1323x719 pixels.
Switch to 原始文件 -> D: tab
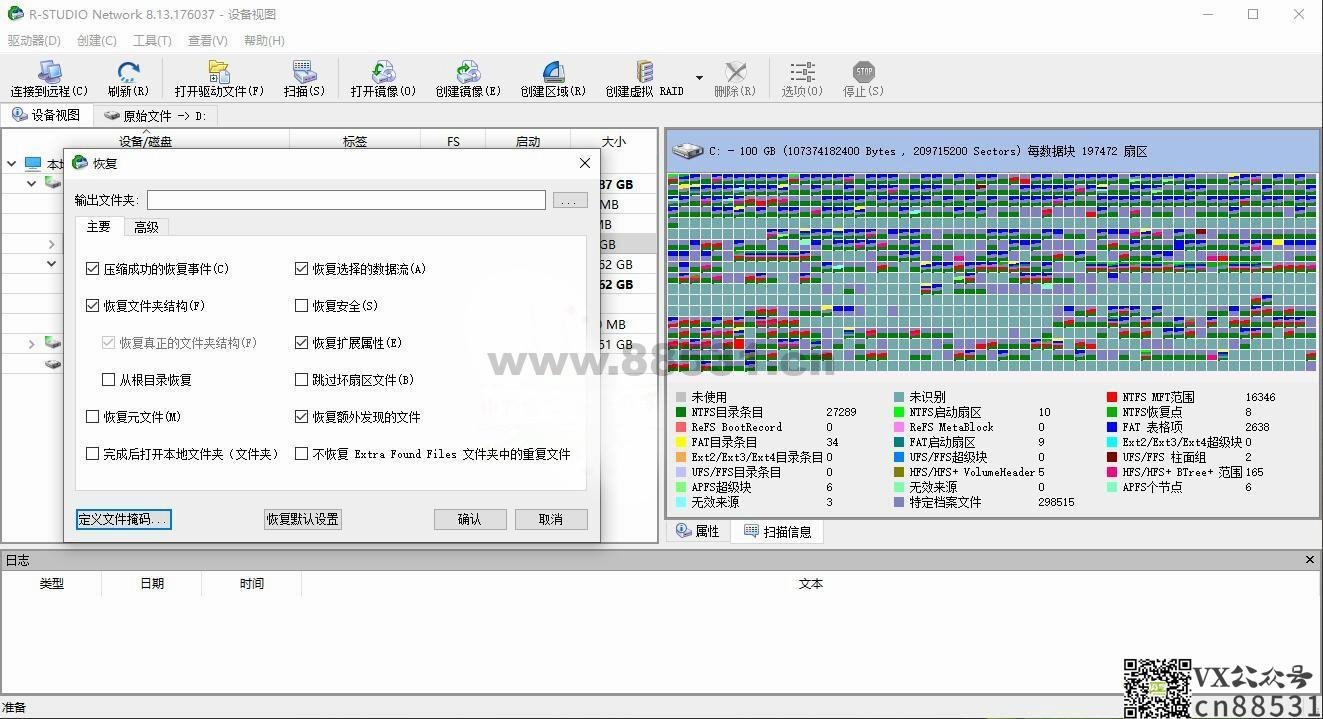pos(155,116)
